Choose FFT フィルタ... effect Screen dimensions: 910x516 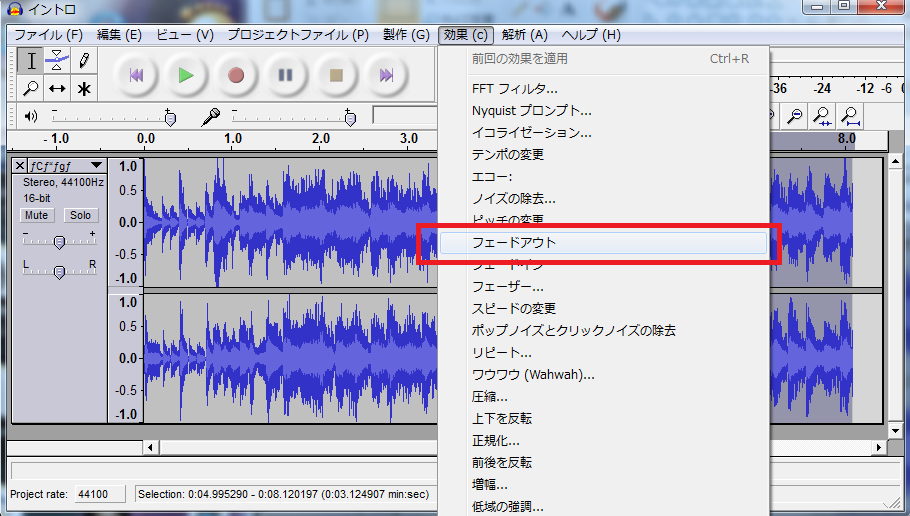pyautogui.click(x=604, y=89)
